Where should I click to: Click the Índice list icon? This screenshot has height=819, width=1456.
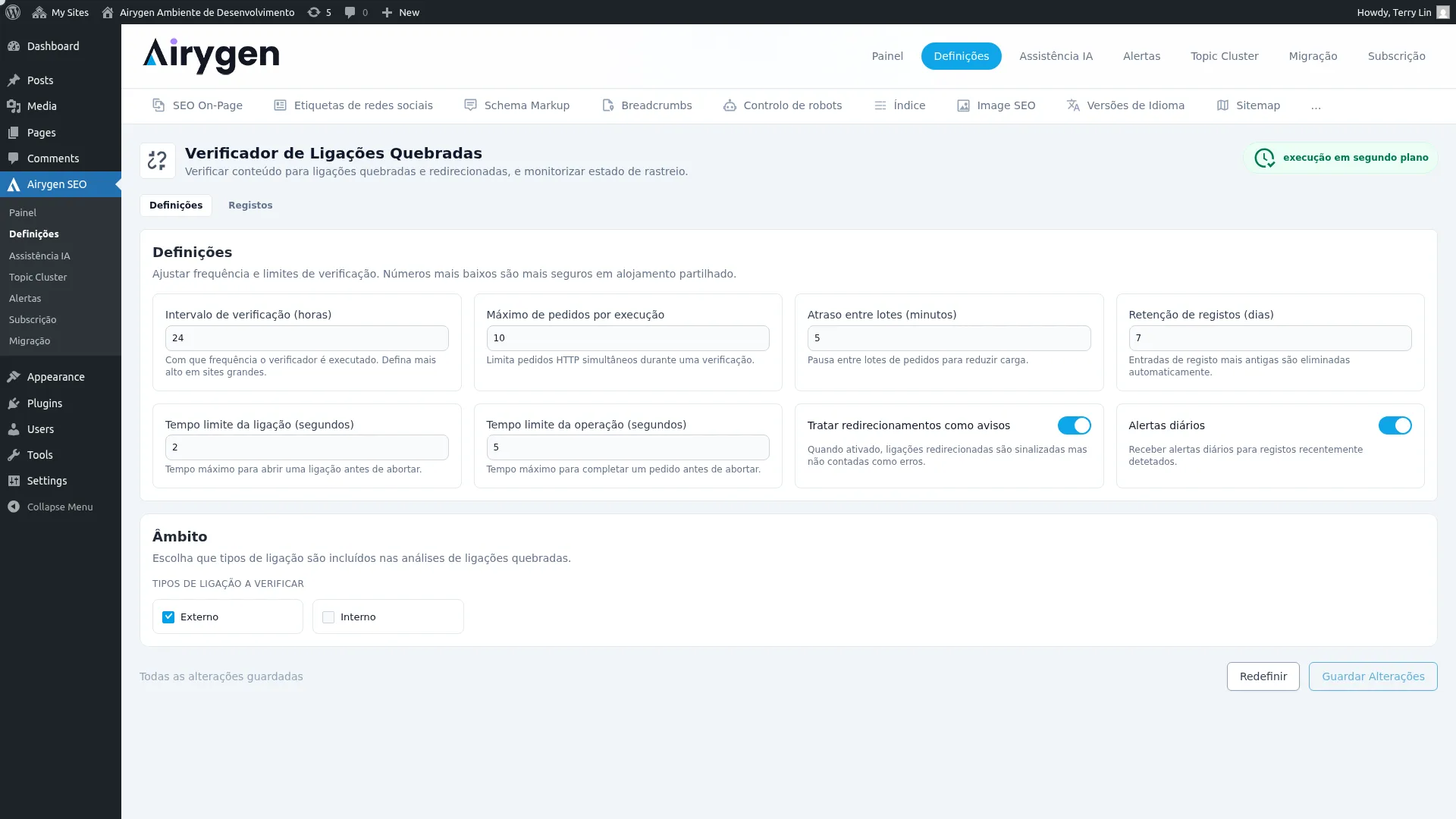click(880, 105)
